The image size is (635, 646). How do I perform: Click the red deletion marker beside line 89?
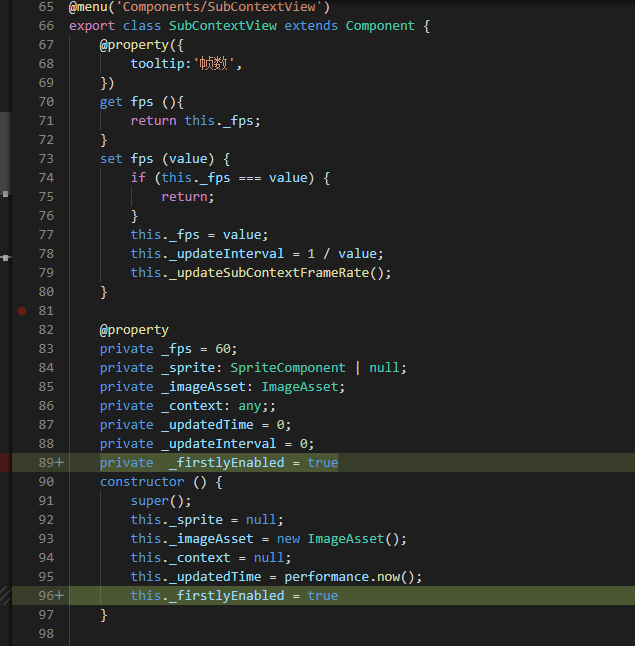(x=5, y=463)
